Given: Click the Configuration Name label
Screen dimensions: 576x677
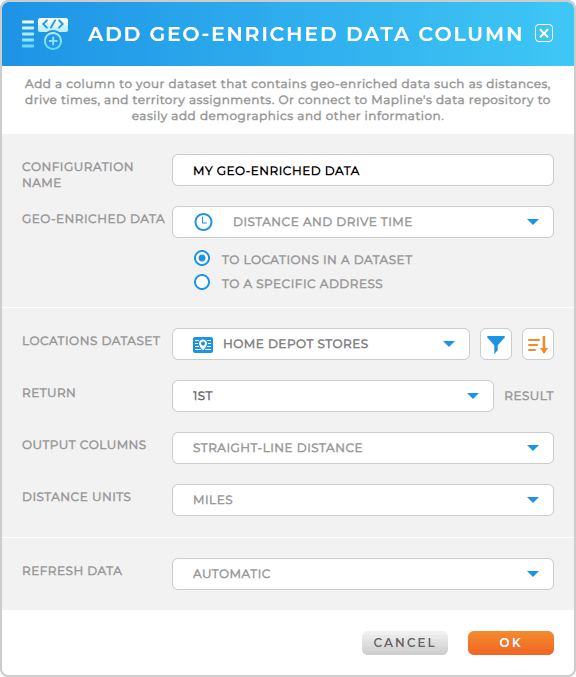Looking at the screenshot, I should pos(78,175).
